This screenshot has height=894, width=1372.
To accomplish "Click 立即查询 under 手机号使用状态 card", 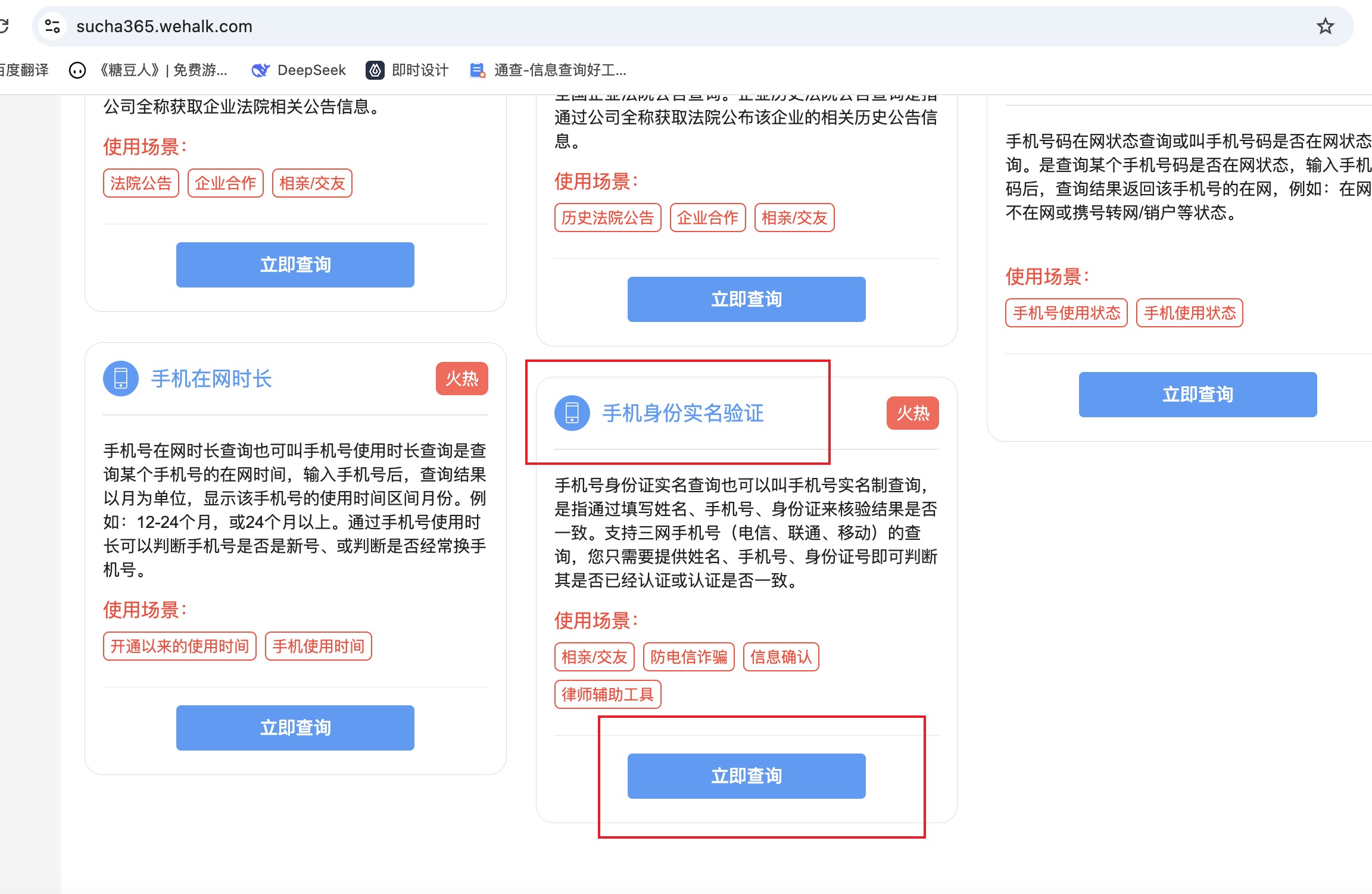I will 1198,395.
